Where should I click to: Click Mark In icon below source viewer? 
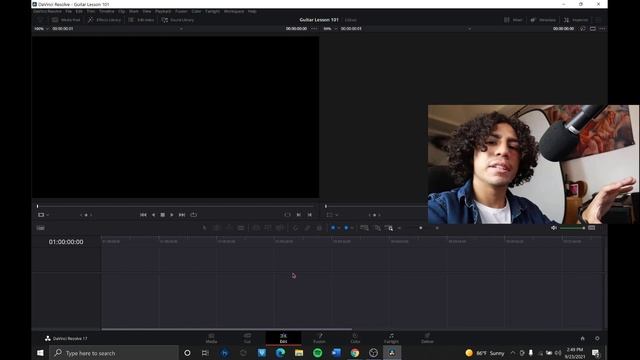tap(299, 215)
